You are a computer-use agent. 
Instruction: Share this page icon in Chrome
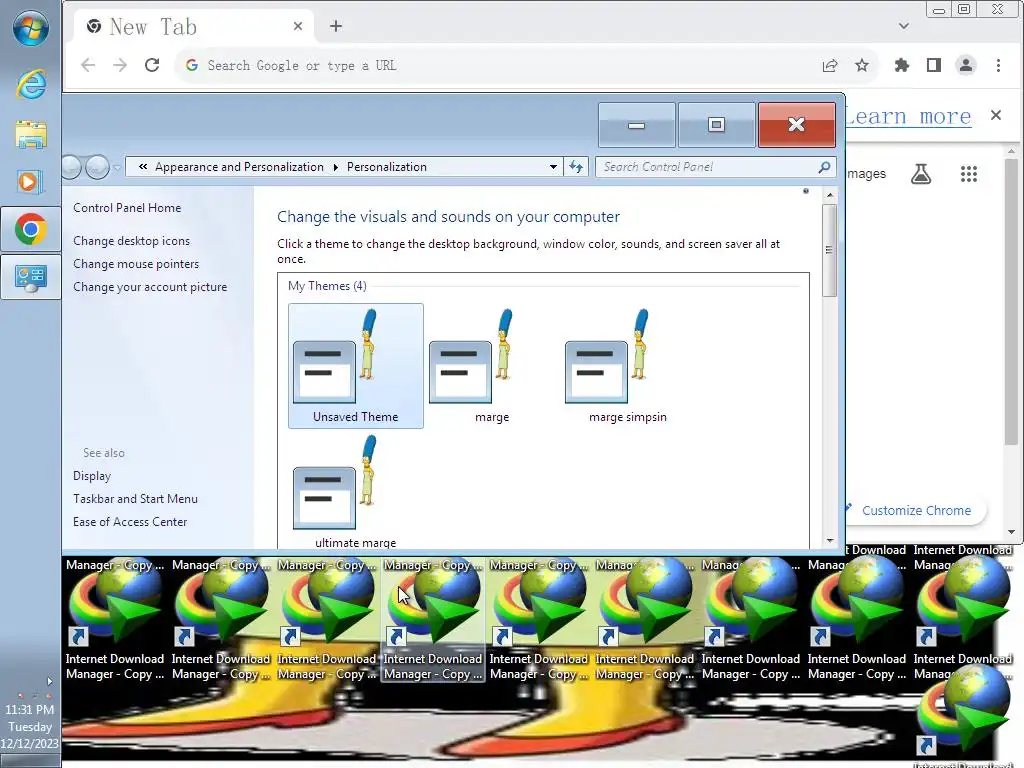[x=830, y=65]
